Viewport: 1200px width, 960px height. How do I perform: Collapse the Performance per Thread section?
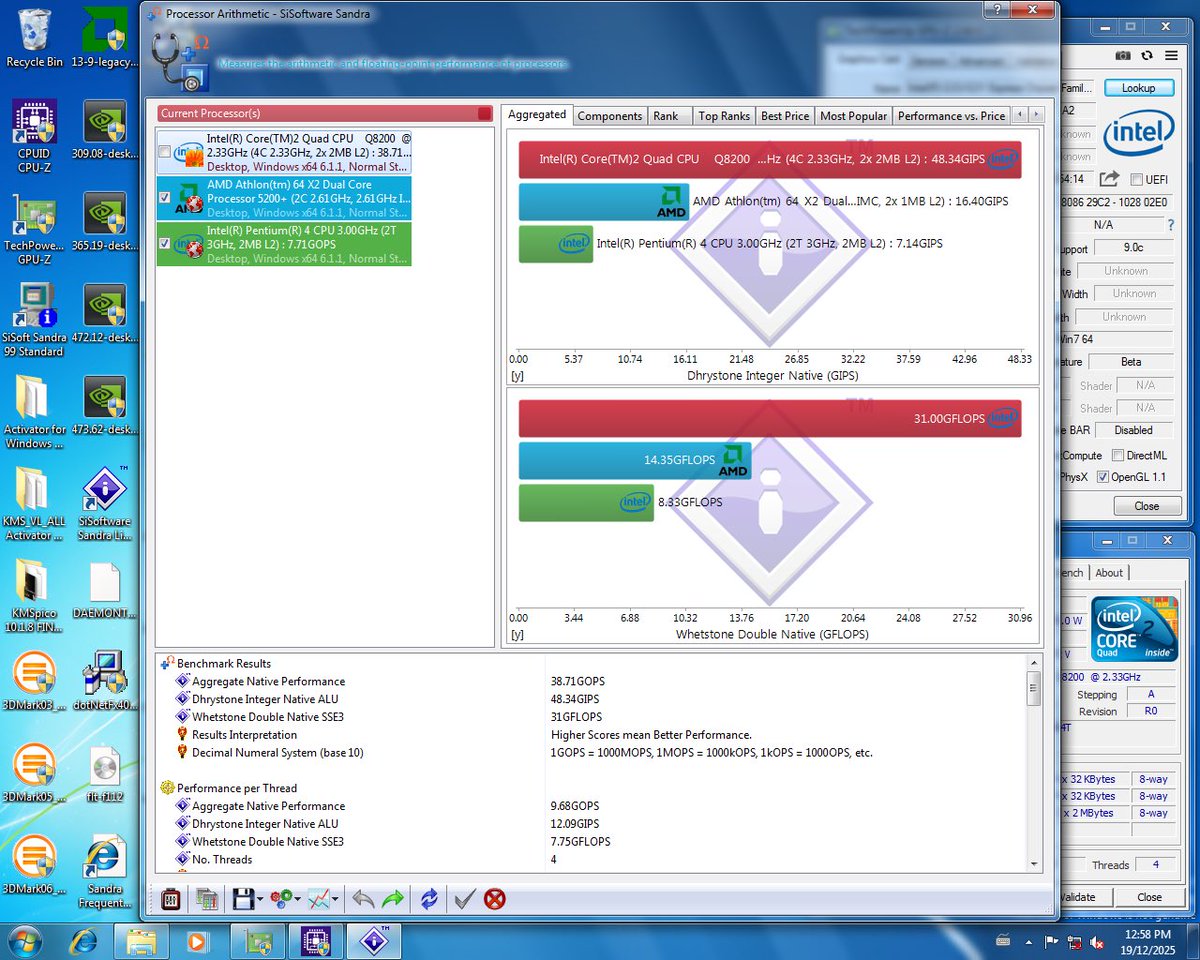168,788
